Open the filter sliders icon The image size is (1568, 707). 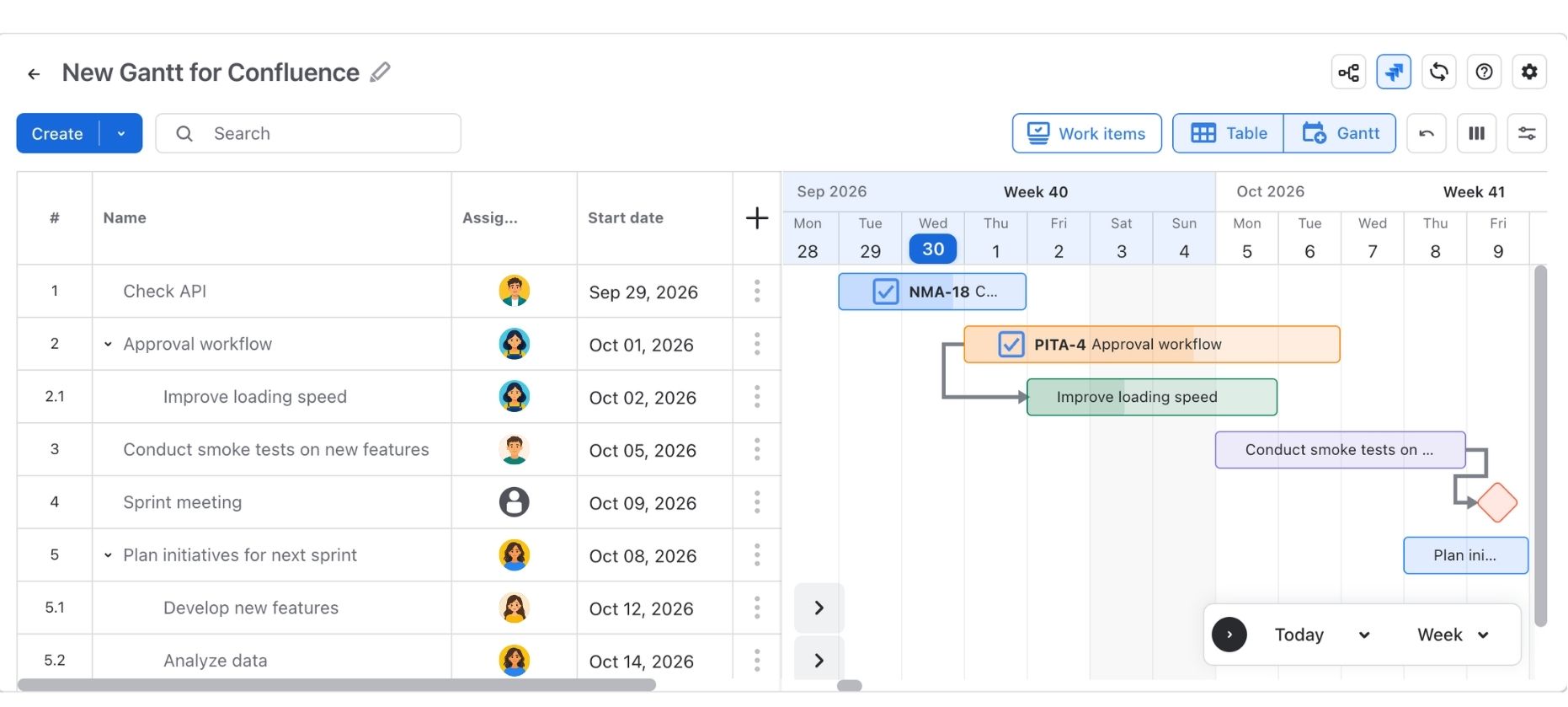pos(1527,133)
